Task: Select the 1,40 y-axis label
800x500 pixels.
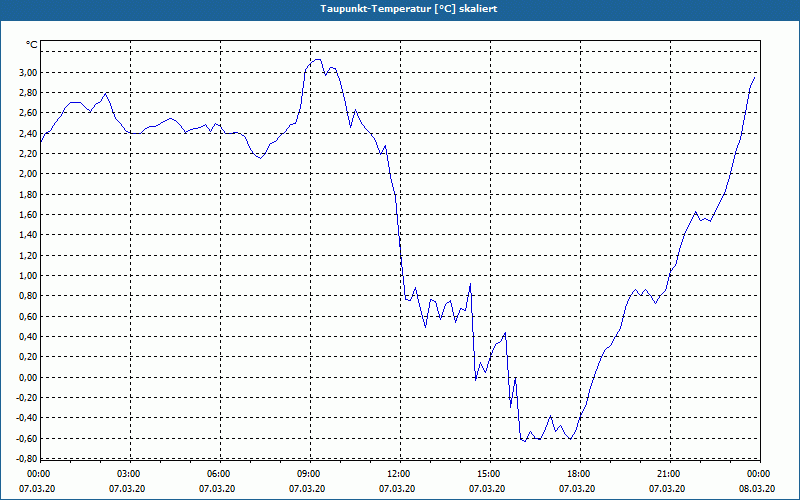Action: pyautogui.click(x=28, y=235)
